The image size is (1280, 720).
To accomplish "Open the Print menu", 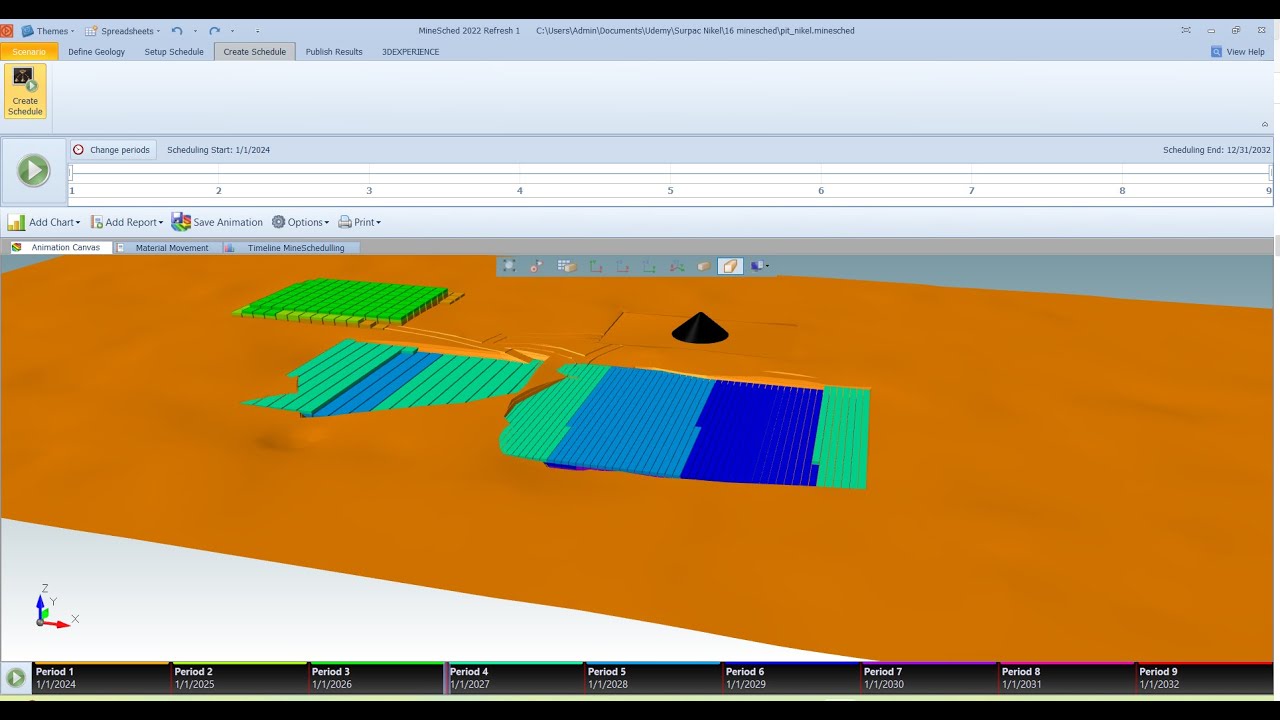I will pos(360,222).
